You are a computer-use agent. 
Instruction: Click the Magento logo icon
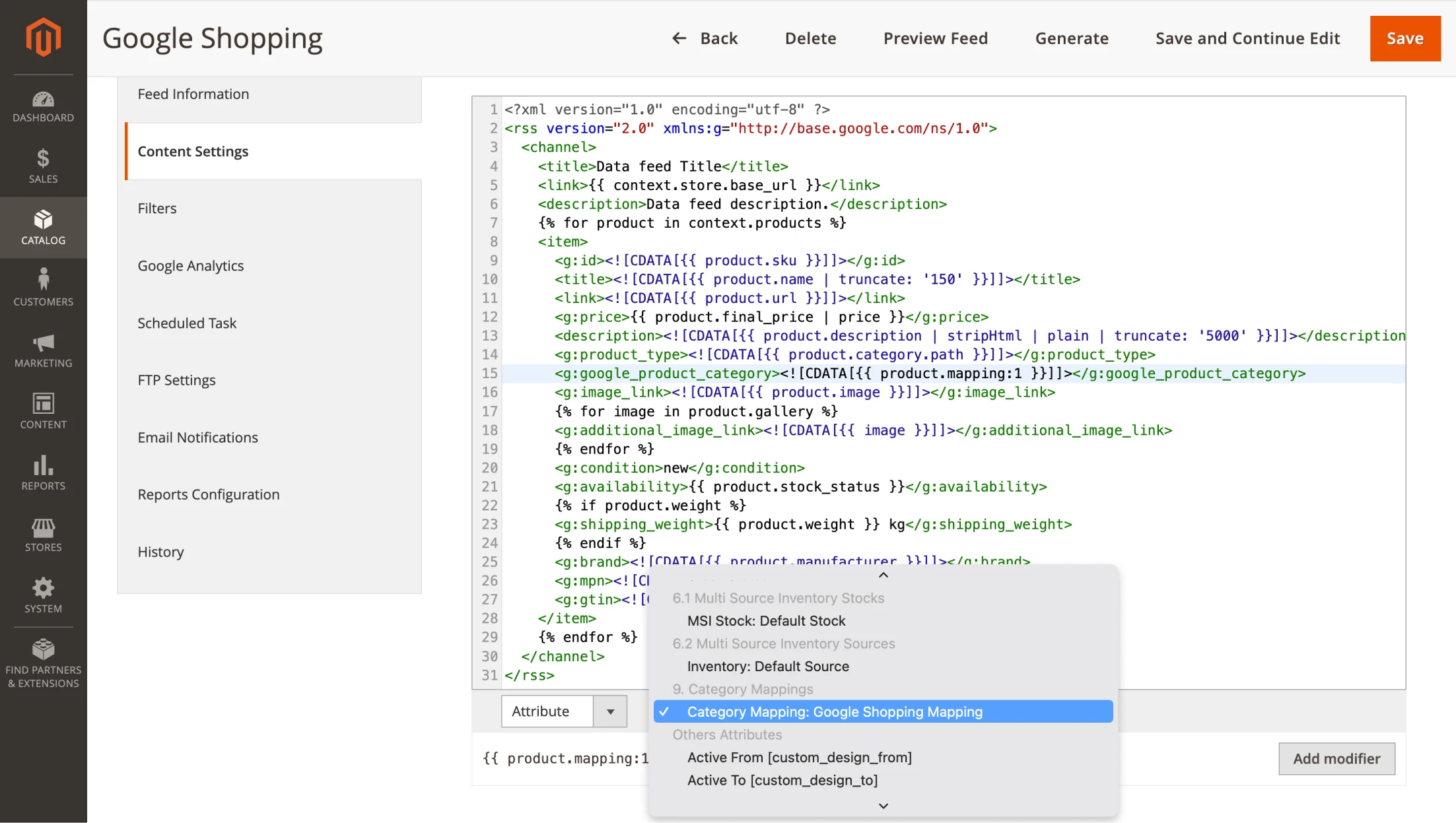(x=43, y=37)
